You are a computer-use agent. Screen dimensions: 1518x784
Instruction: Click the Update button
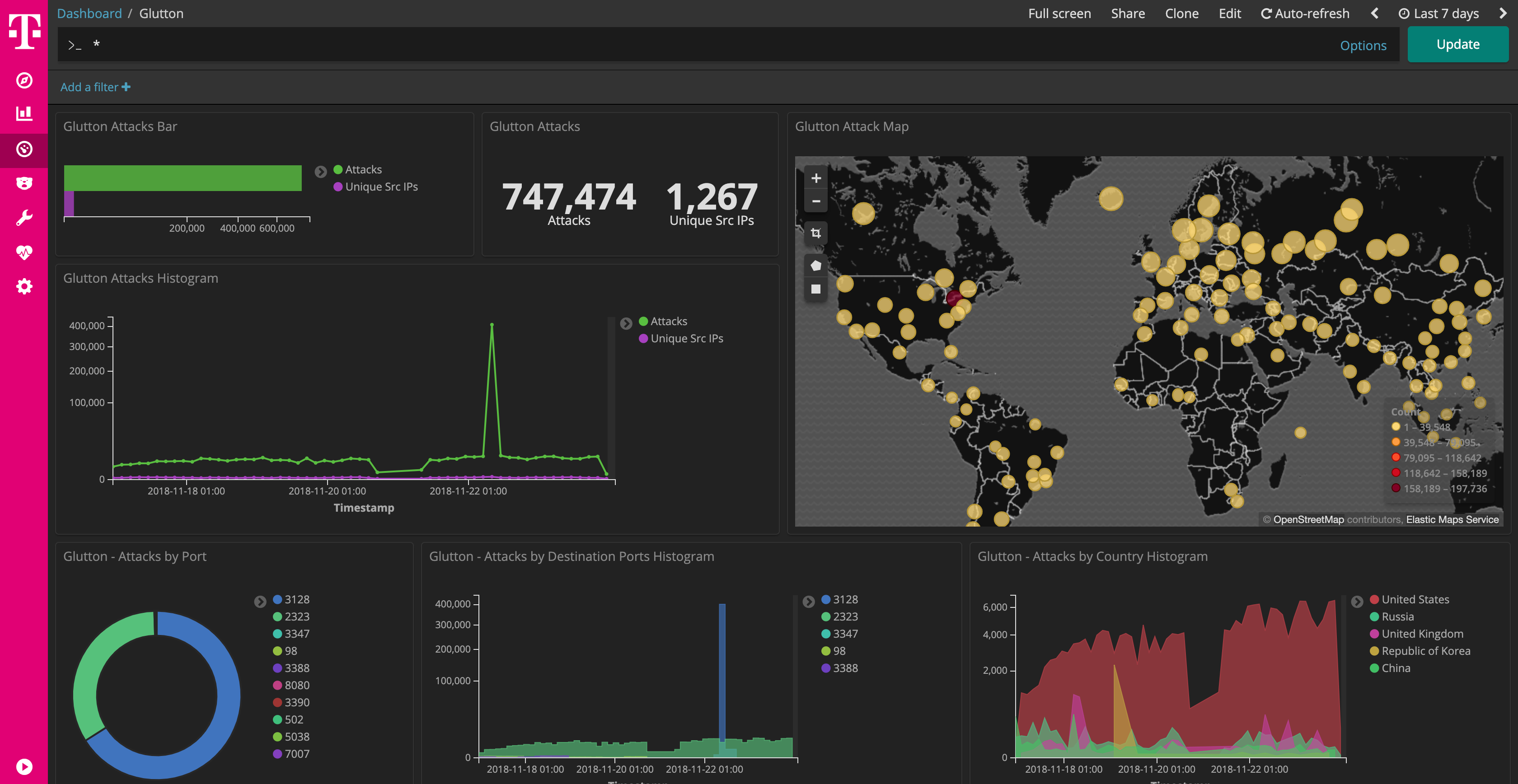coord(1457,44)
